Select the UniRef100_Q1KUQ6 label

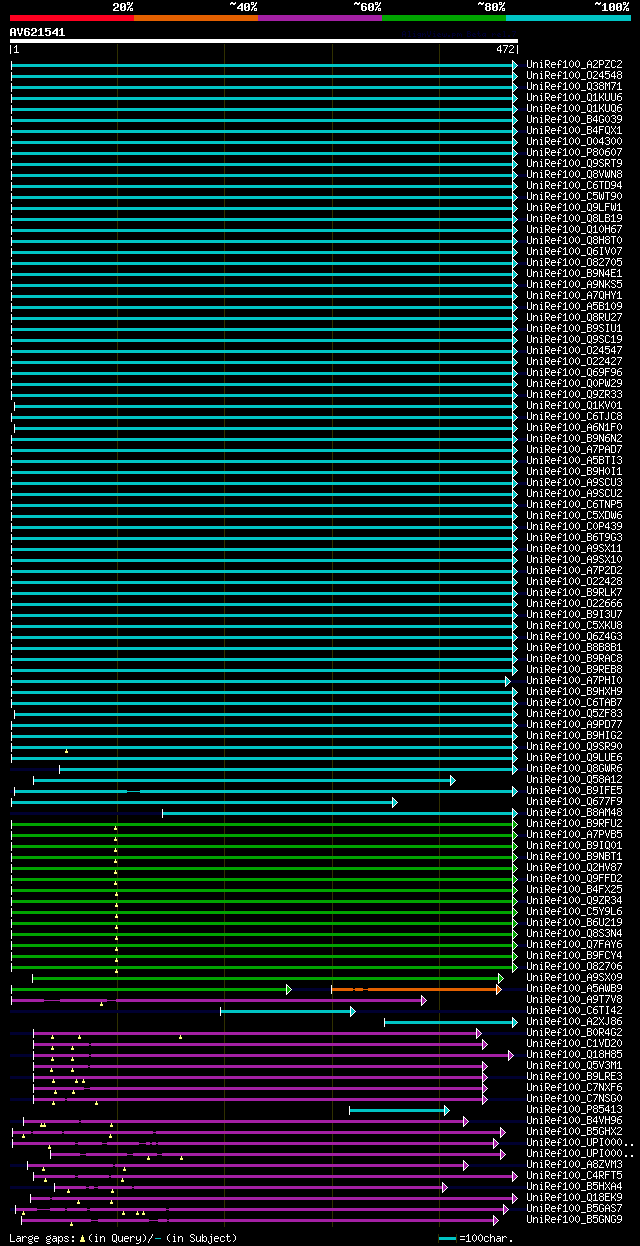coord(574,109)
